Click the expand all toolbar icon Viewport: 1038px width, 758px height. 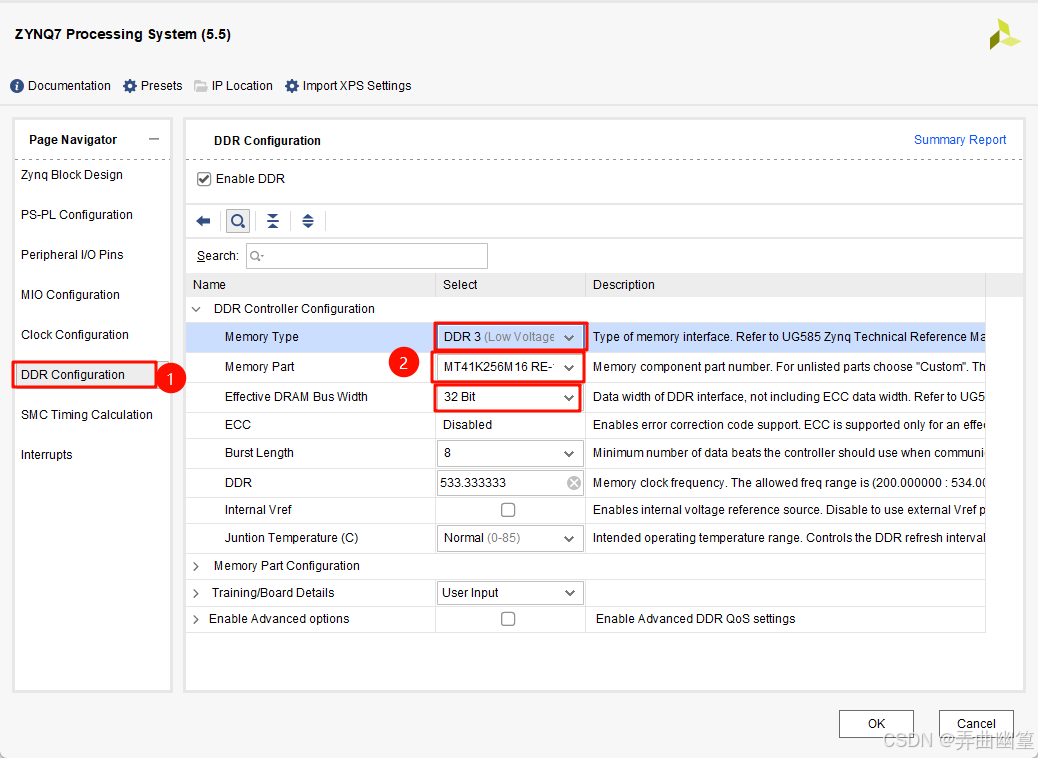(308, 221)
